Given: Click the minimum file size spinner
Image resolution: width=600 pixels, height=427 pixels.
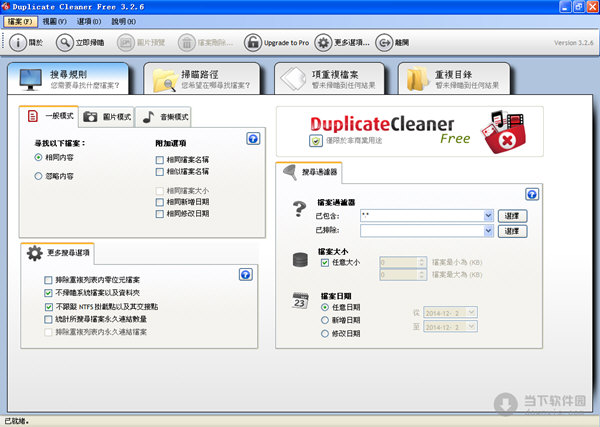Looking at the screenshot, I should (x=422, y=262).
